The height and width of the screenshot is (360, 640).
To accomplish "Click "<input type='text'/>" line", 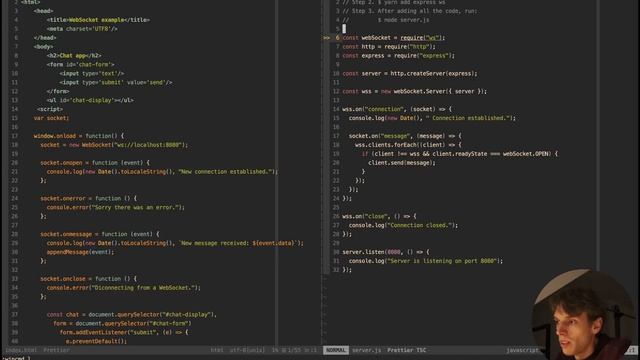I will click(x=92, y=73).
